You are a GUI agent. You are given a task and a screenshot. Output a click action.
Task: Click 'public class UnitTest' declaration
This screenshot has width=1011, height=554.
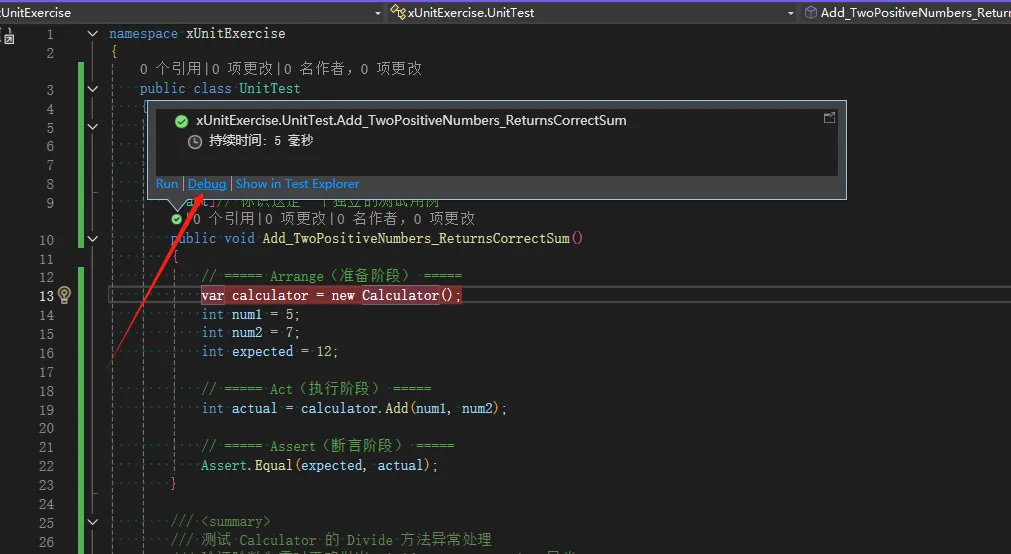coord(220,88)
